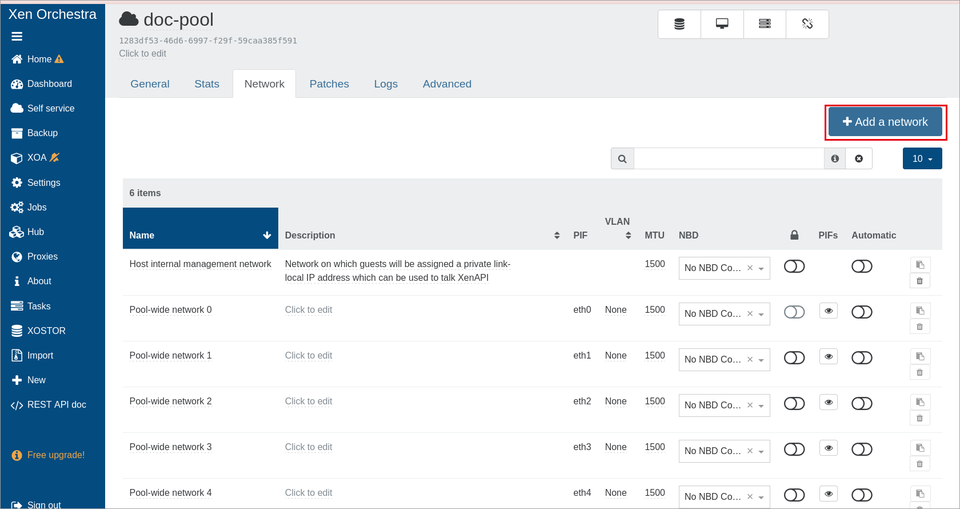Delete Host internal management network trash icon
Viewport: 960px width, 509px height.
tap(920, 281)
